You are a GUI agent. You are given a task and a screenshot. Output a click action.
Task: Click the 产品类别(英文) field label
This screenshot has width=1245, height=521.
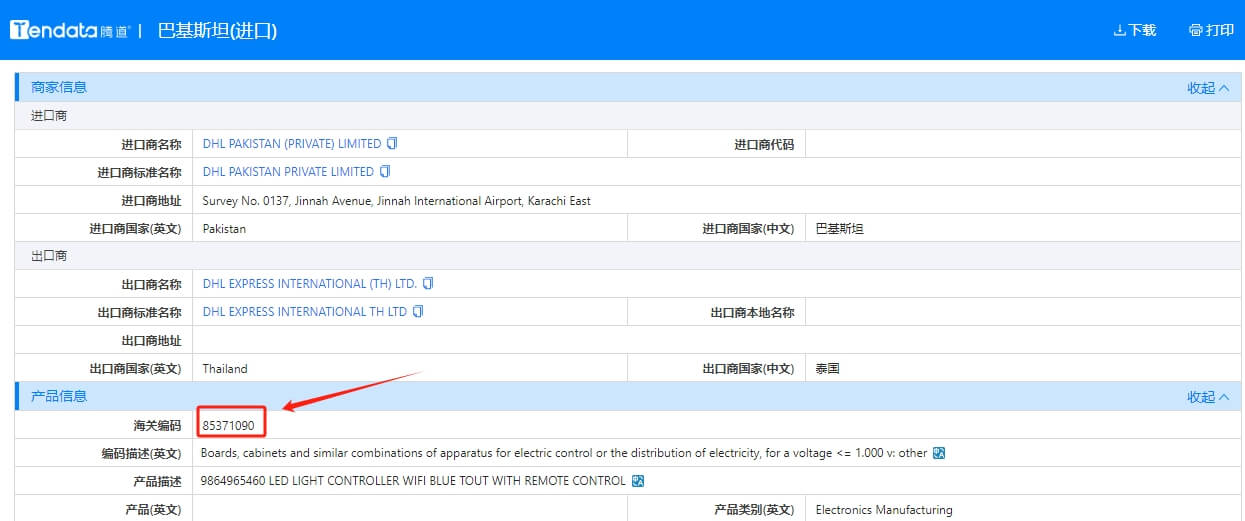point(754,510)
